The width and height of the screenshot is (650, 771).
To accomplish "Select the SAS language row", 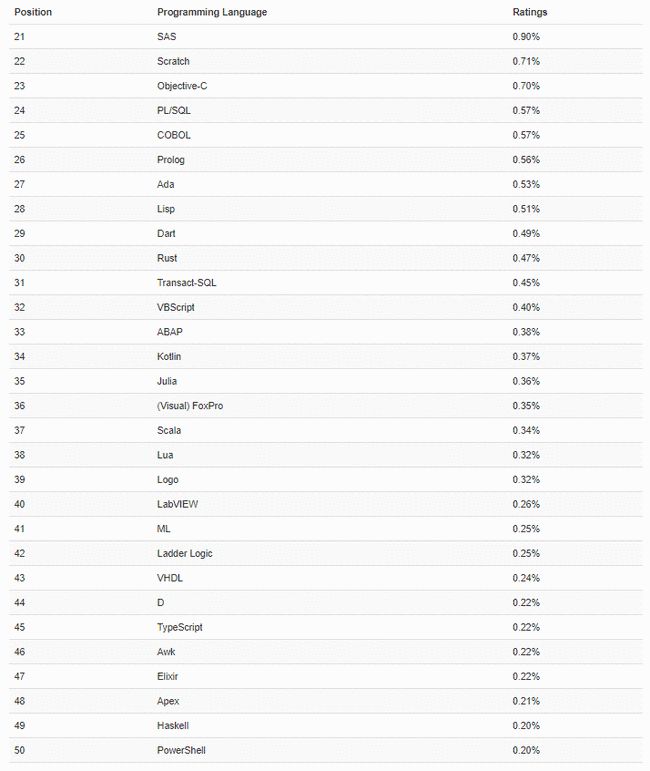I will pyautogui.click(x=325, y=37).
